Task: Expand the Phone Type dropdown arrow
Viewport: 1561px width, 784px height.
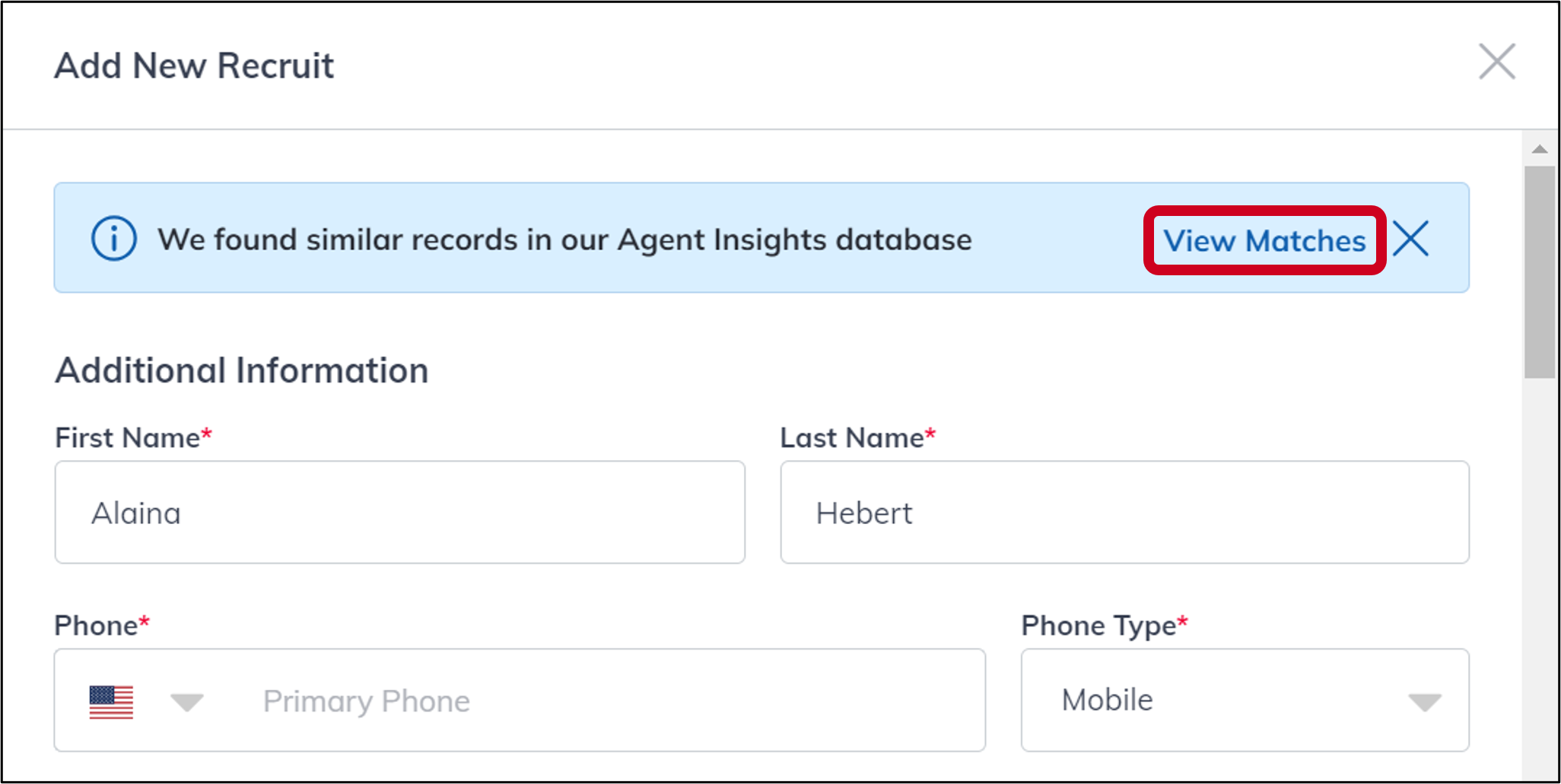Action: 1424,702
